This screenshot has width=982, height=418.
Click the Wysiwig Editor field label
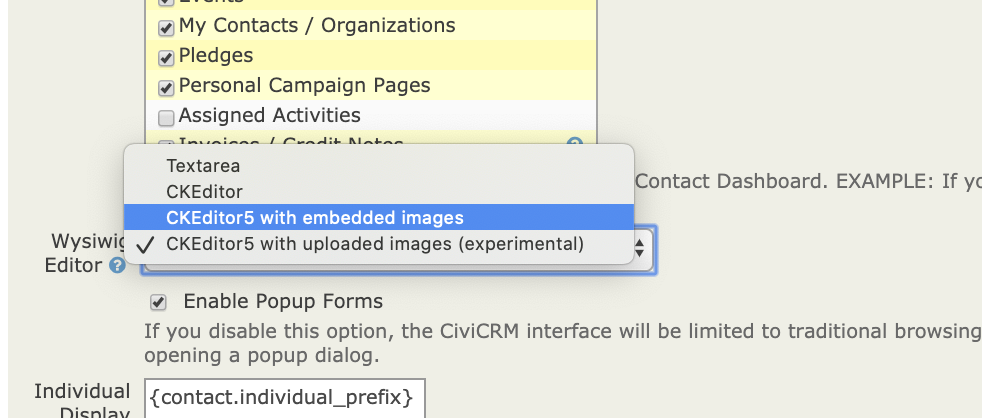pos(86,253)
